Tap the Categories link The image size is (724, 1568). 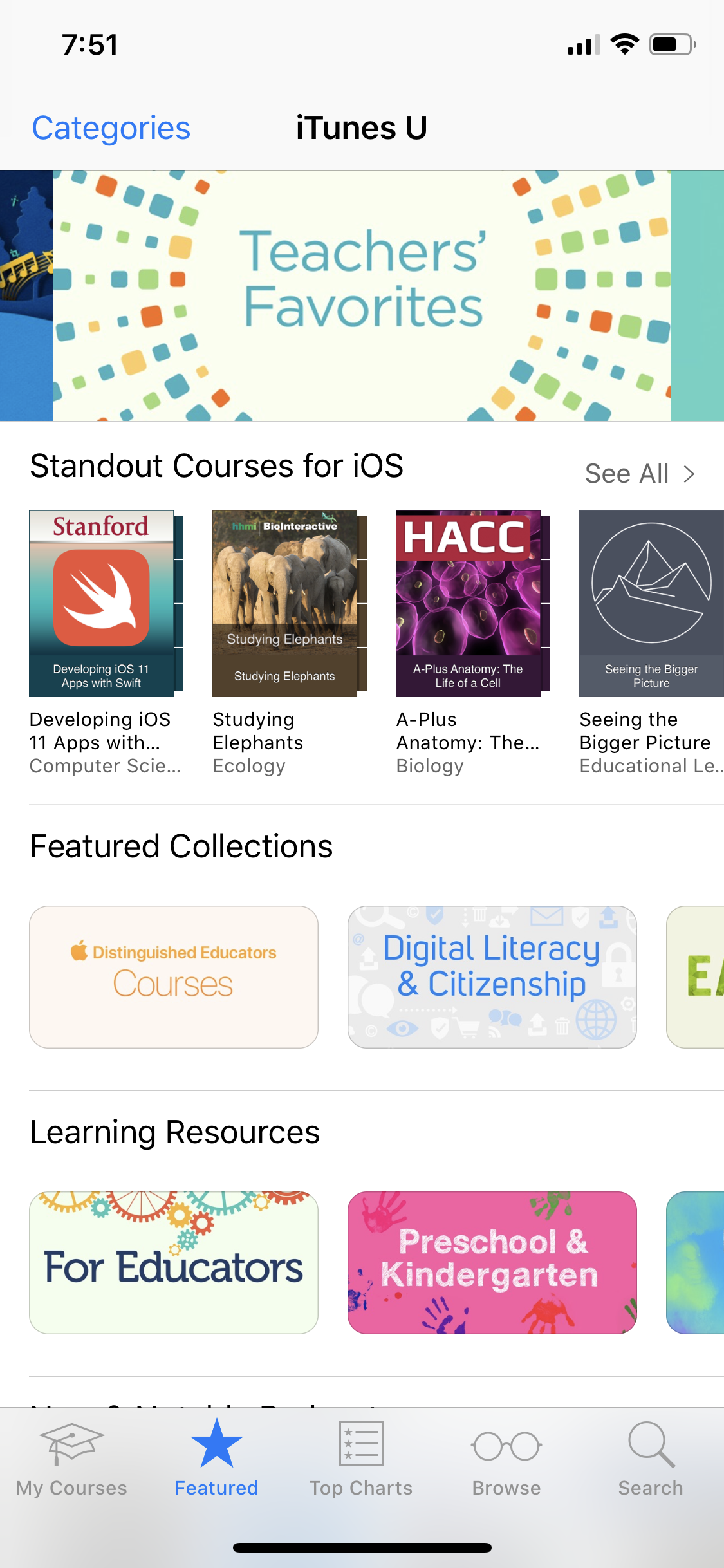click(110, 127)
